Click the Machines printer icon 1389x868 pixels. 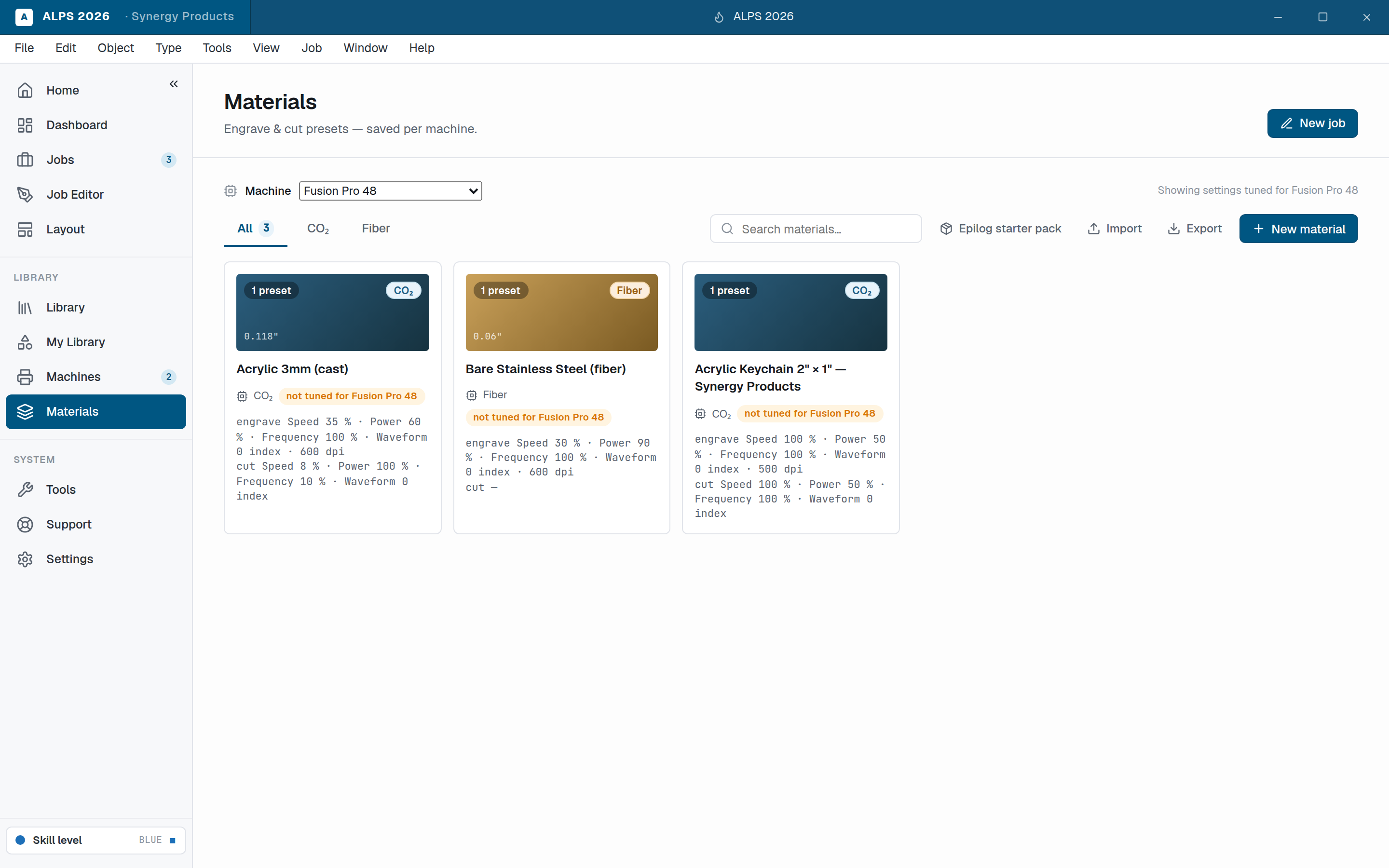(x=25, y=377)
